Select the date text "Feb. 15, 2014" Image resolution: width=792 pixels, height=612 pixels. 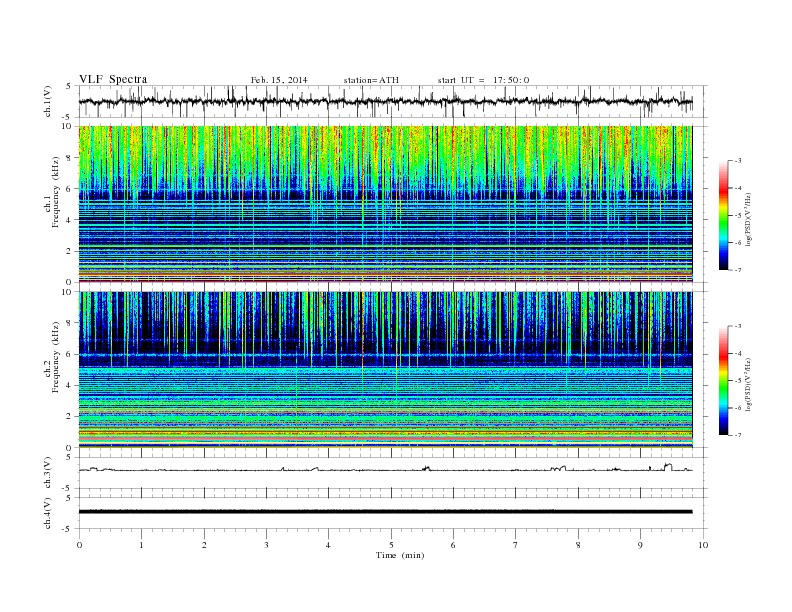point(279,80)
